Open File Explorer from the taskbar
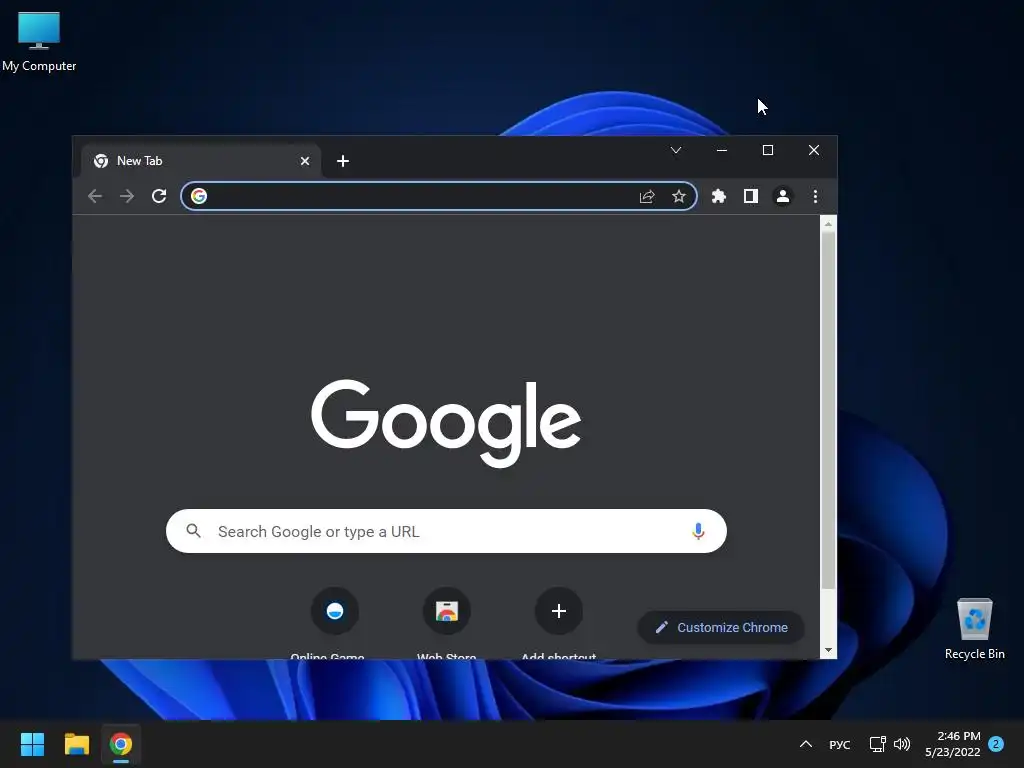This screenshot has height=768, width=1024. 76,744
